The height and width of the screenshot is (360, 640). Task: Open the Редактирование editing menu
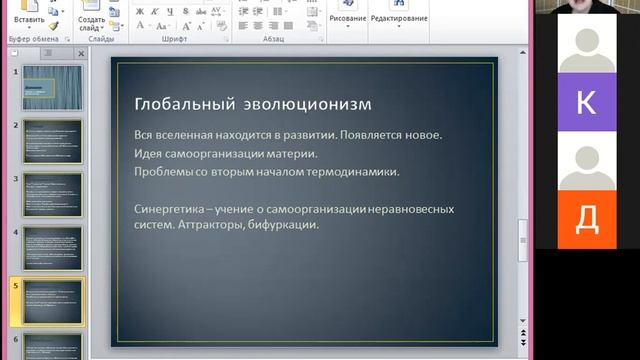399,16
